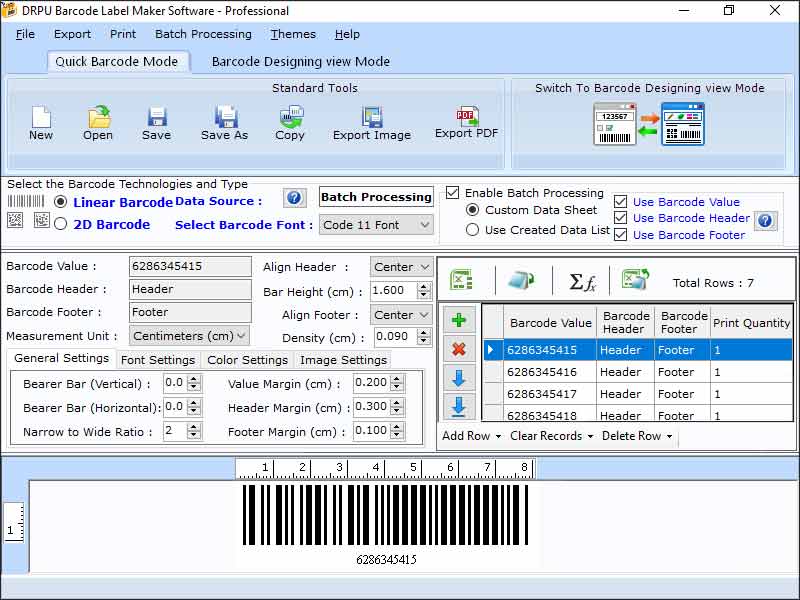Copy the barcode using the Copy tool
The width and height of the screenshot is (800, 600).
(289, 118)
